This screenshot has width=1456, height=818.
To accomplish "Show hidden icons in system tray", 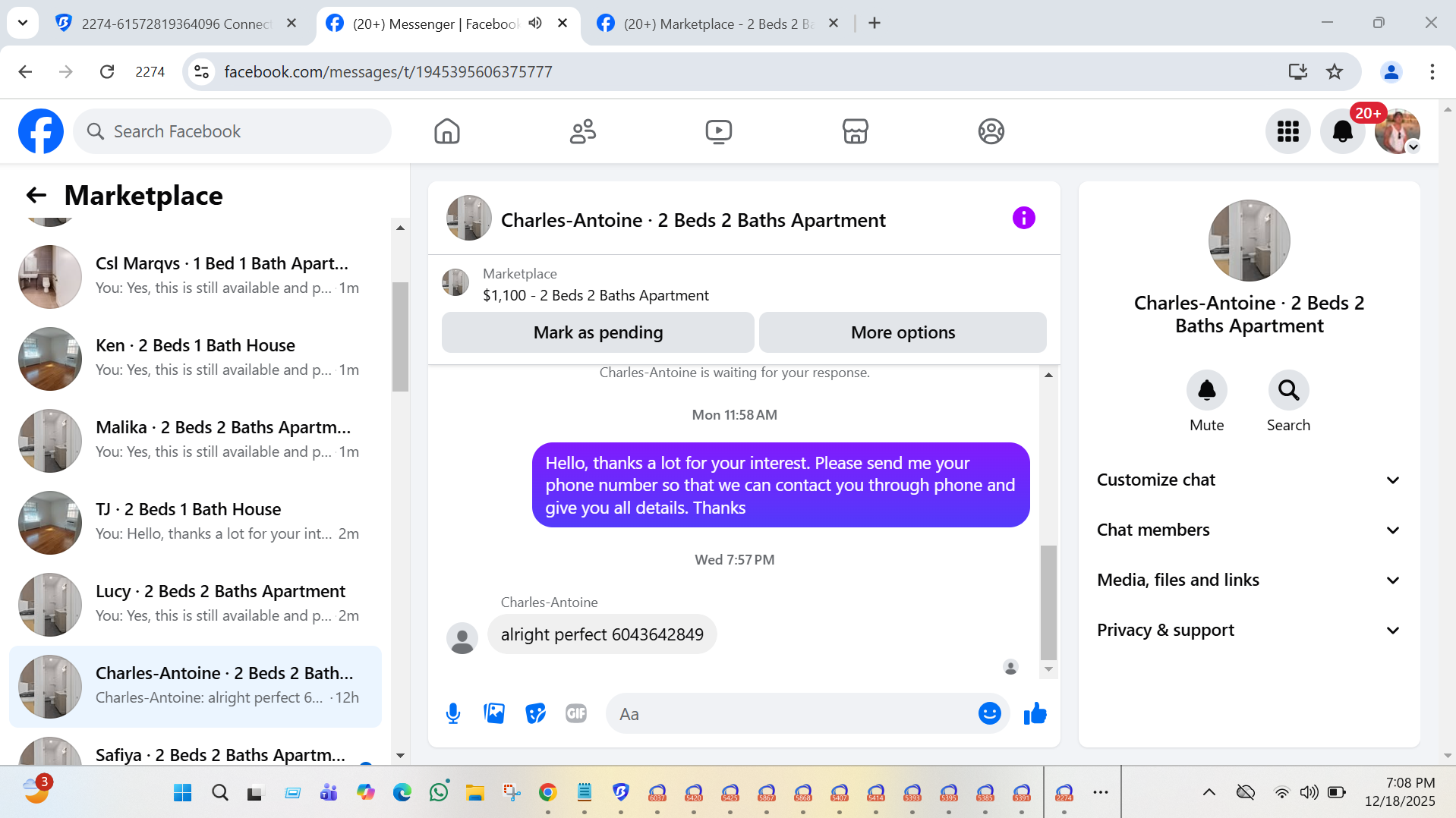I will pyautogui.click(x=1209, y=792).
